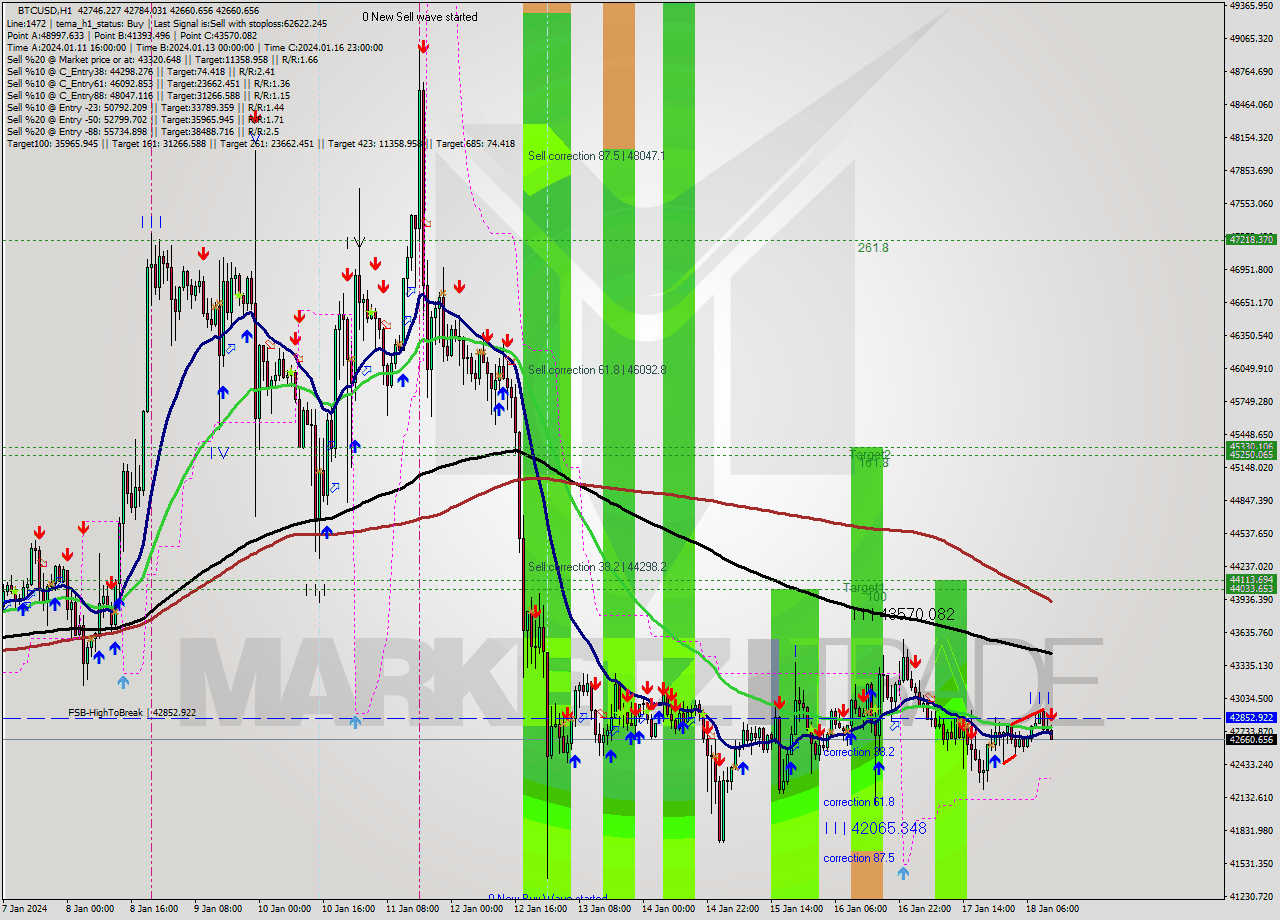Click the 'Point A:48997.633' info line
Image resolution: width=1280 pixels, height=920 pixels.
click(x=132, y=35)
